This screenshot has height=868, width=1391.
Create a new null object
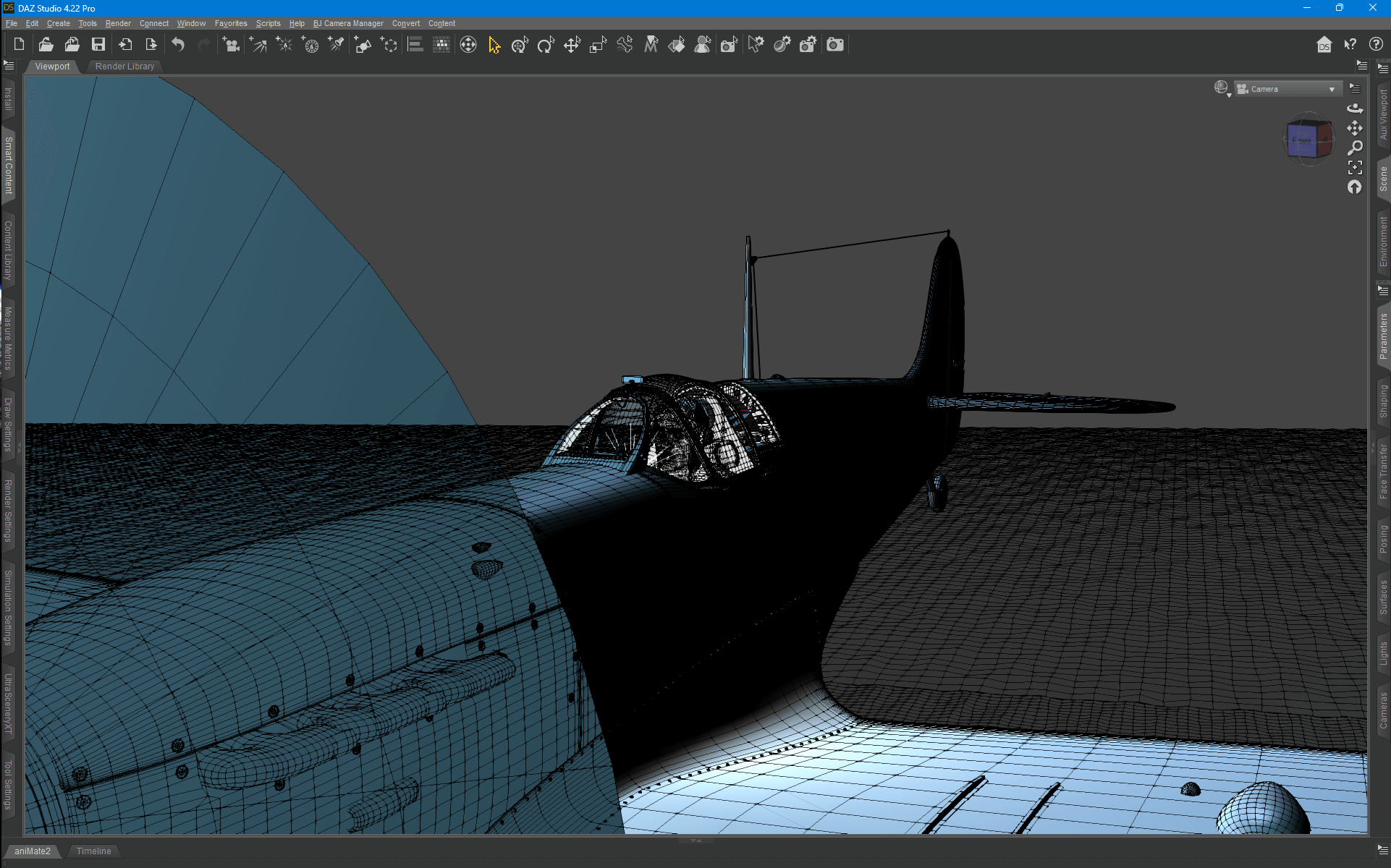coord(389,45)
